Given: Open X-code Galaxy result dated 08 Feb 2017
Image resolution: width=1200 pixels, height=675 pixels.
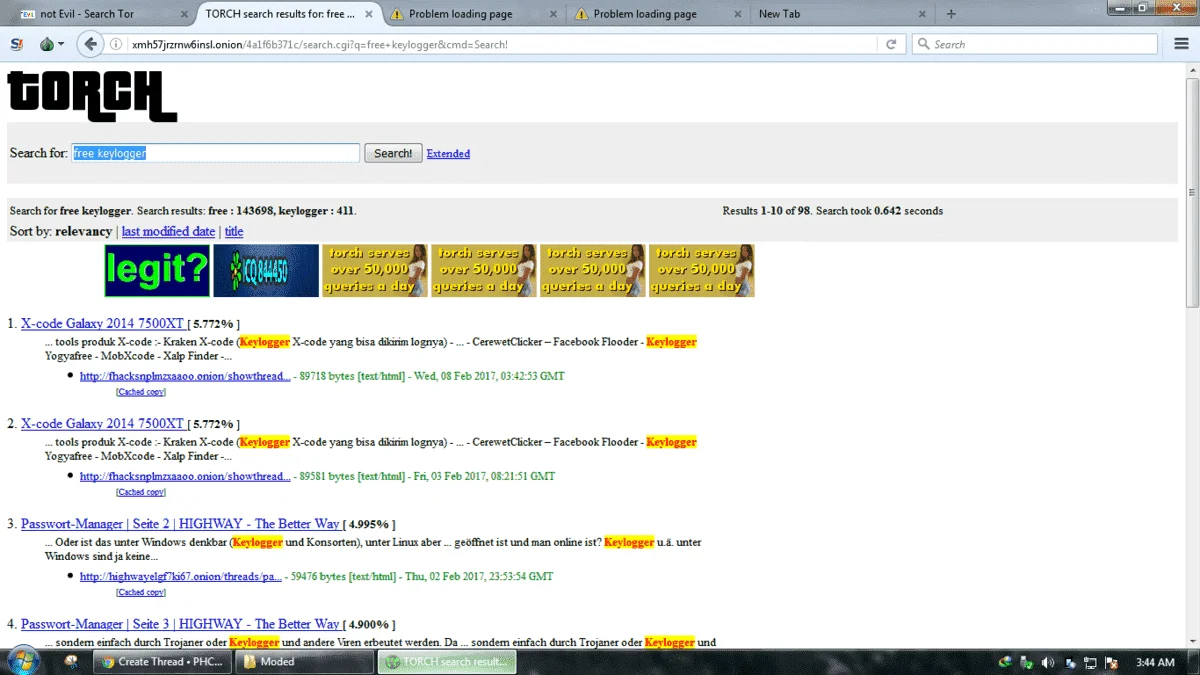Looking at the screenshot, I should [102, 324].
